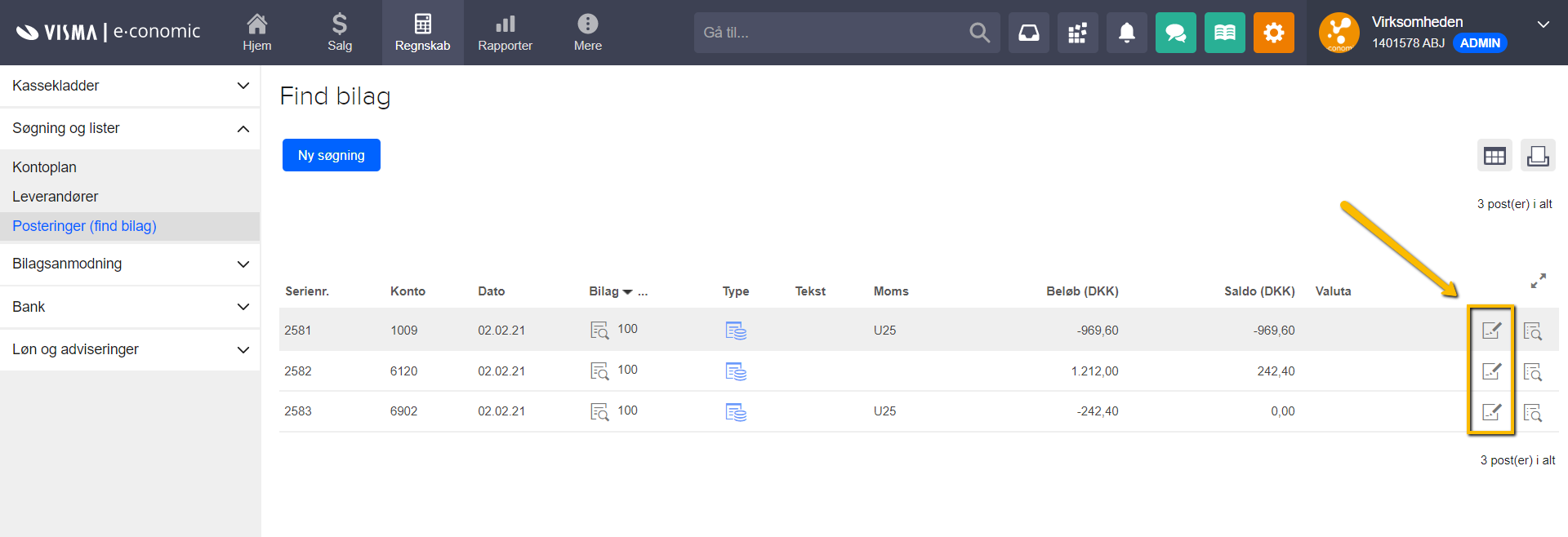Open the Virksomheden account dropdown
The height and width of the screenshot is (537, 1568).
point(1543,24)
